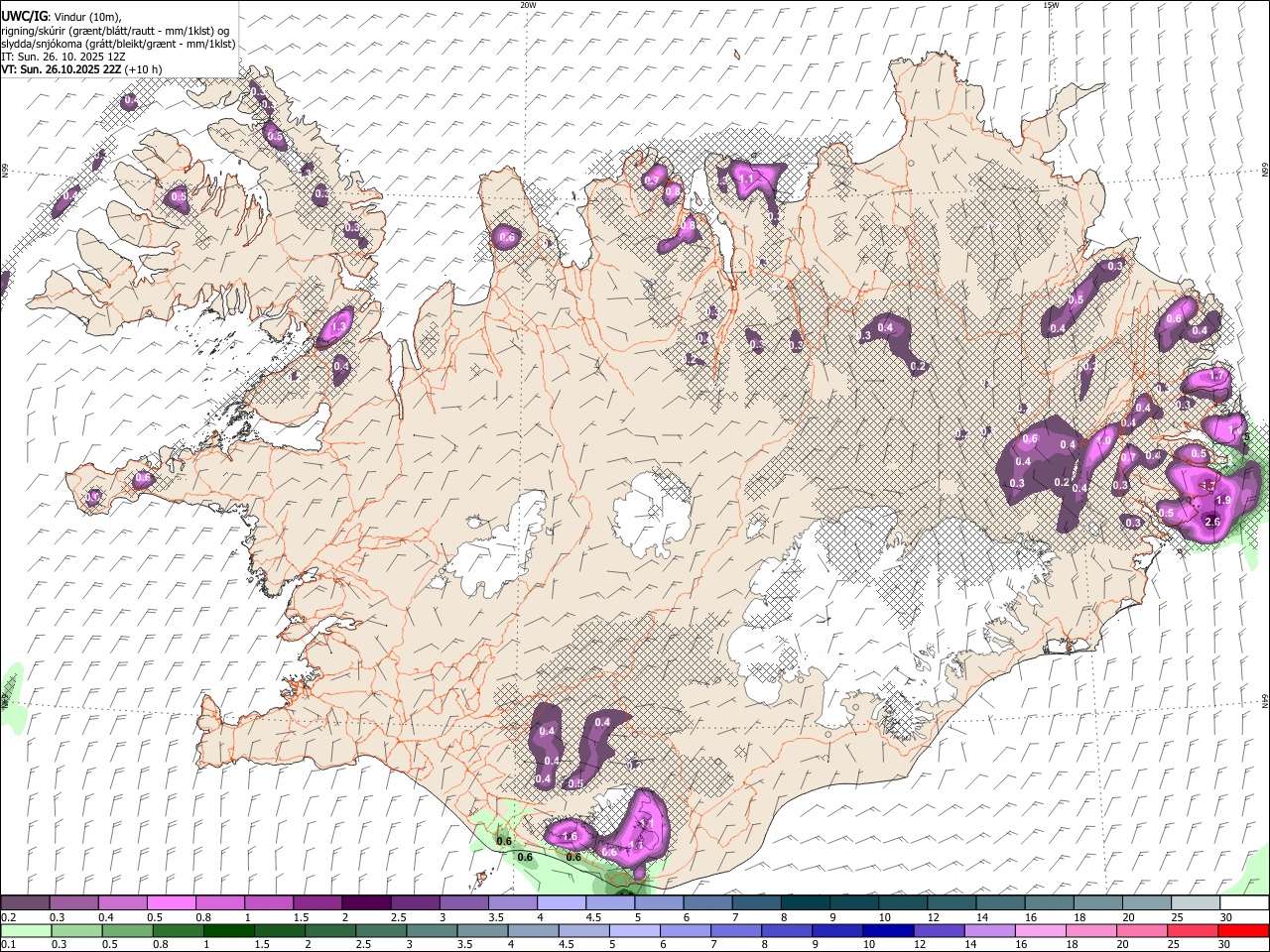
Task: Select the pale green 0.1 swatch, lower scale
Action: 26,930
